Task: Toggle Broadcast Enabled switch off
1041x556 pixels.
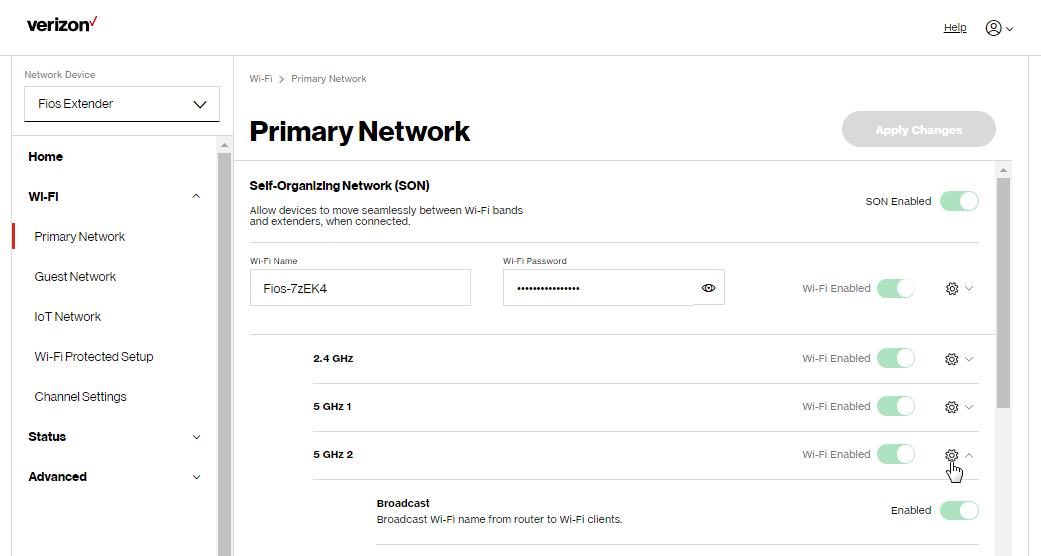Action: [959, 510]
